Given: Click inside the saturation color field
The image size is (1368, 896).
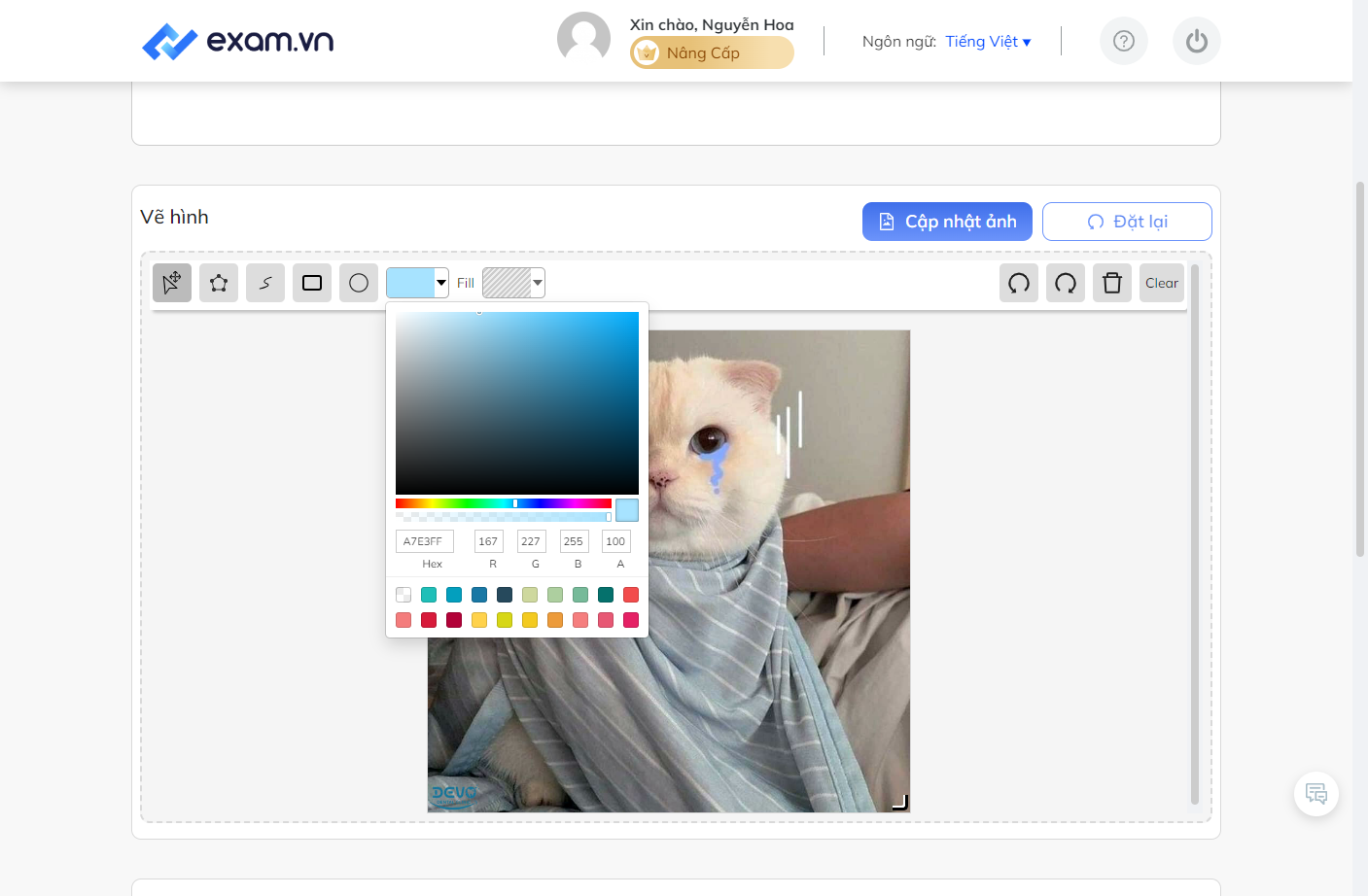Looking at the screenshot, I should [517, 403].
